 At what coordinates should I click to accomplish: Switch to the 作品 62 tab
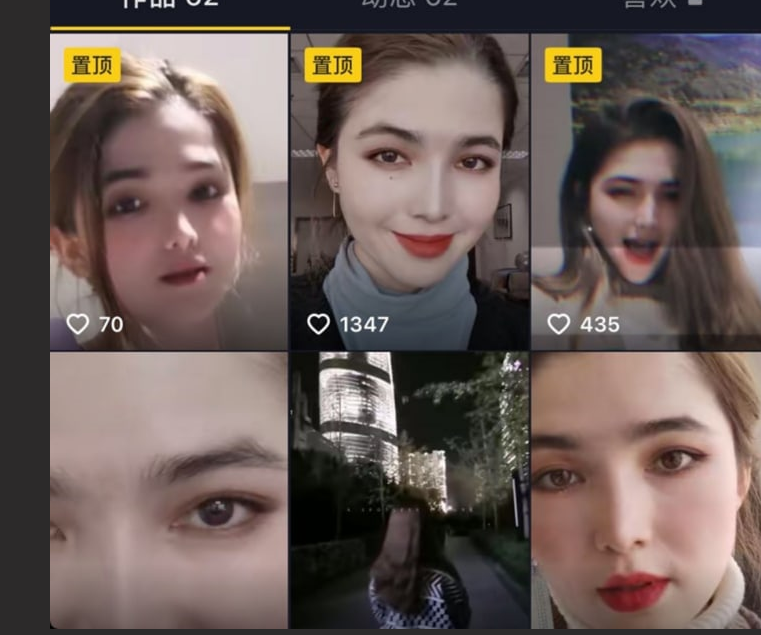coord(169,5)
